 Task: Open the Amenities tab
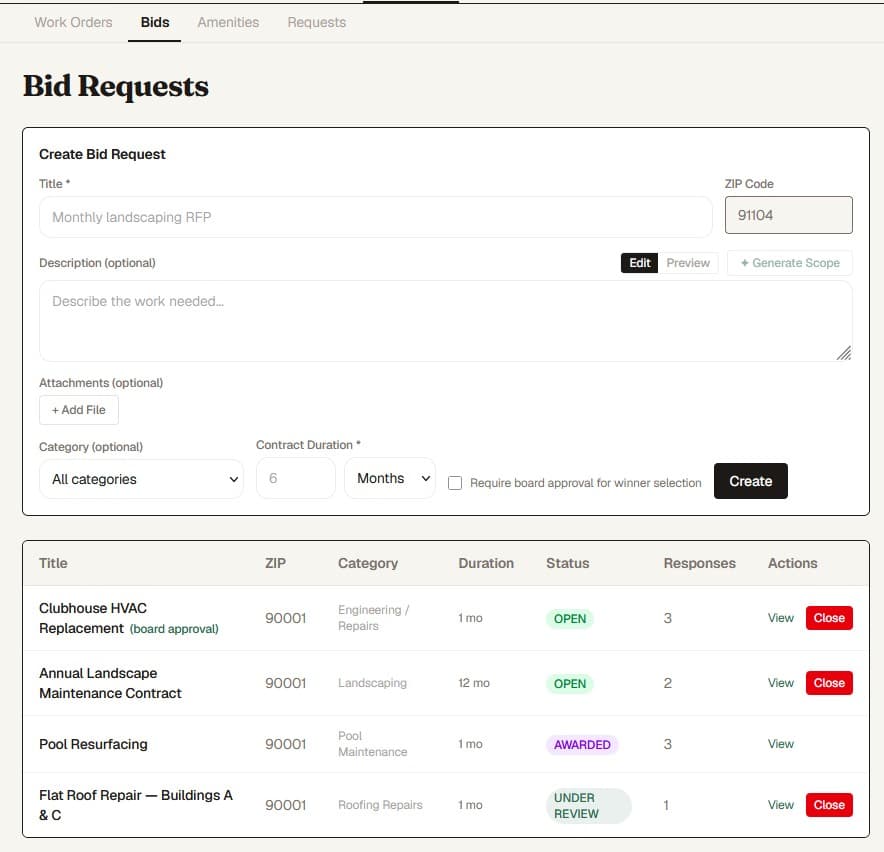tap(228, 23)
